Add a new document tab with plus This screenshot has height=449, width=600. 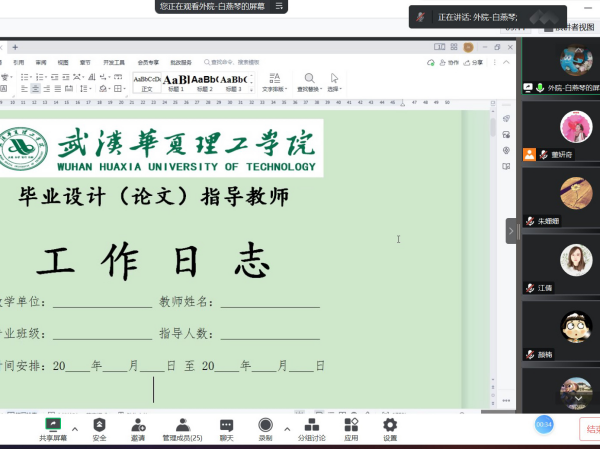[x=15, y=47]
